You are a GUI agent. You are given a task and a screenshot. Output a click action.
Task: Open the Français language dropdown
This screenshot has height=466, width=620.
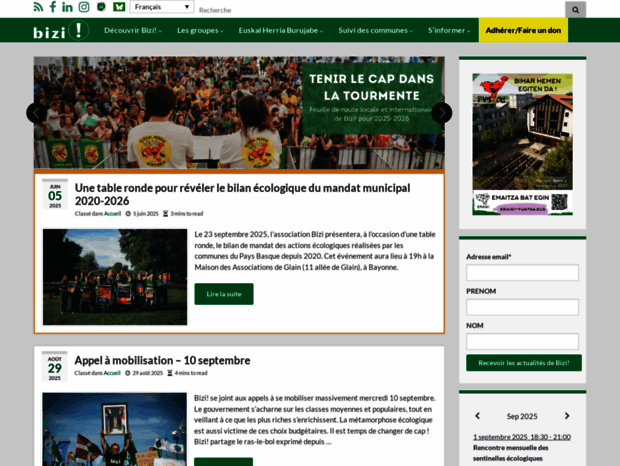tap(162, 7)
